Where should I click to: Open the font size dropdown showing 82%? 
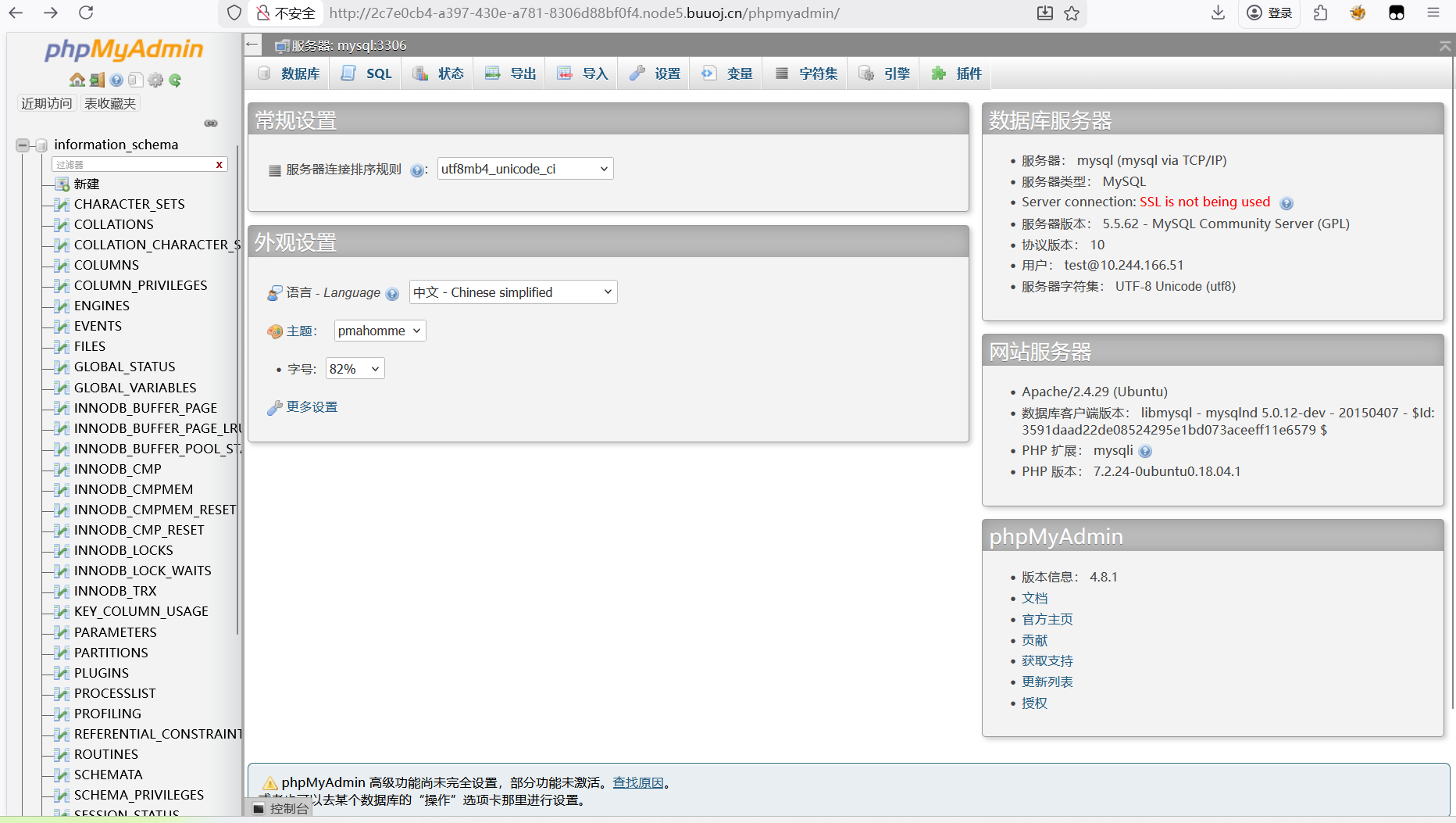pyautogui.click(x=355, y=369)
